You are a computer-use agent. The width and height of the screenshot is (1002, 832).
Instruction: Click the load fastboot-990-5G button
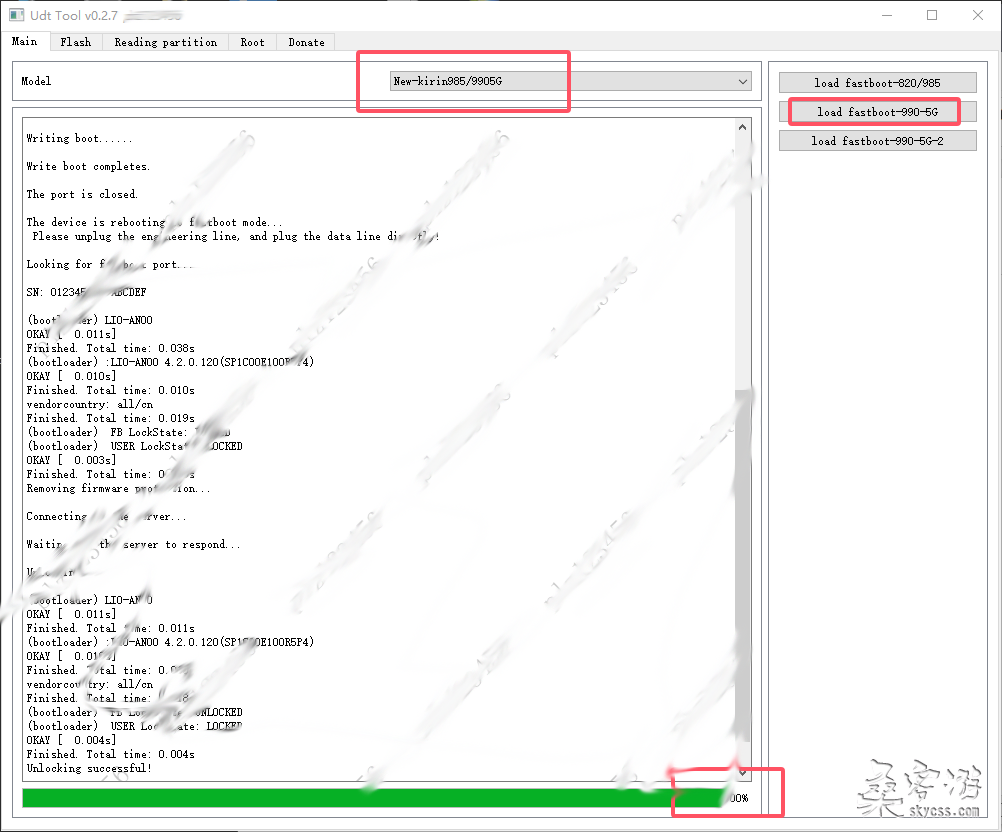pos(876,112)
